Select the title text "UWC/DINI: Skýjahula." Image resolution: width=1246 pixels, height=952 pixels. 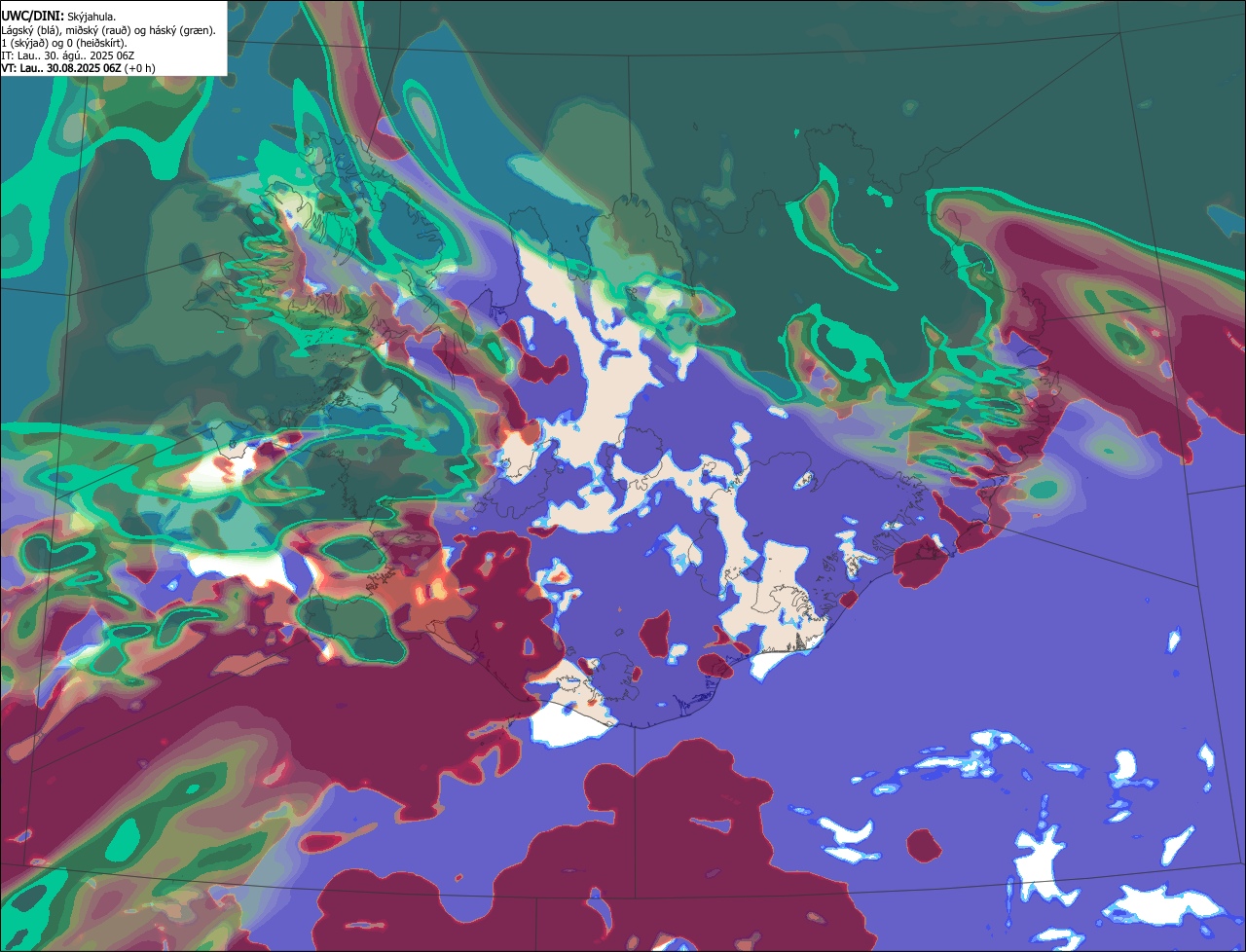click(58, 17)
